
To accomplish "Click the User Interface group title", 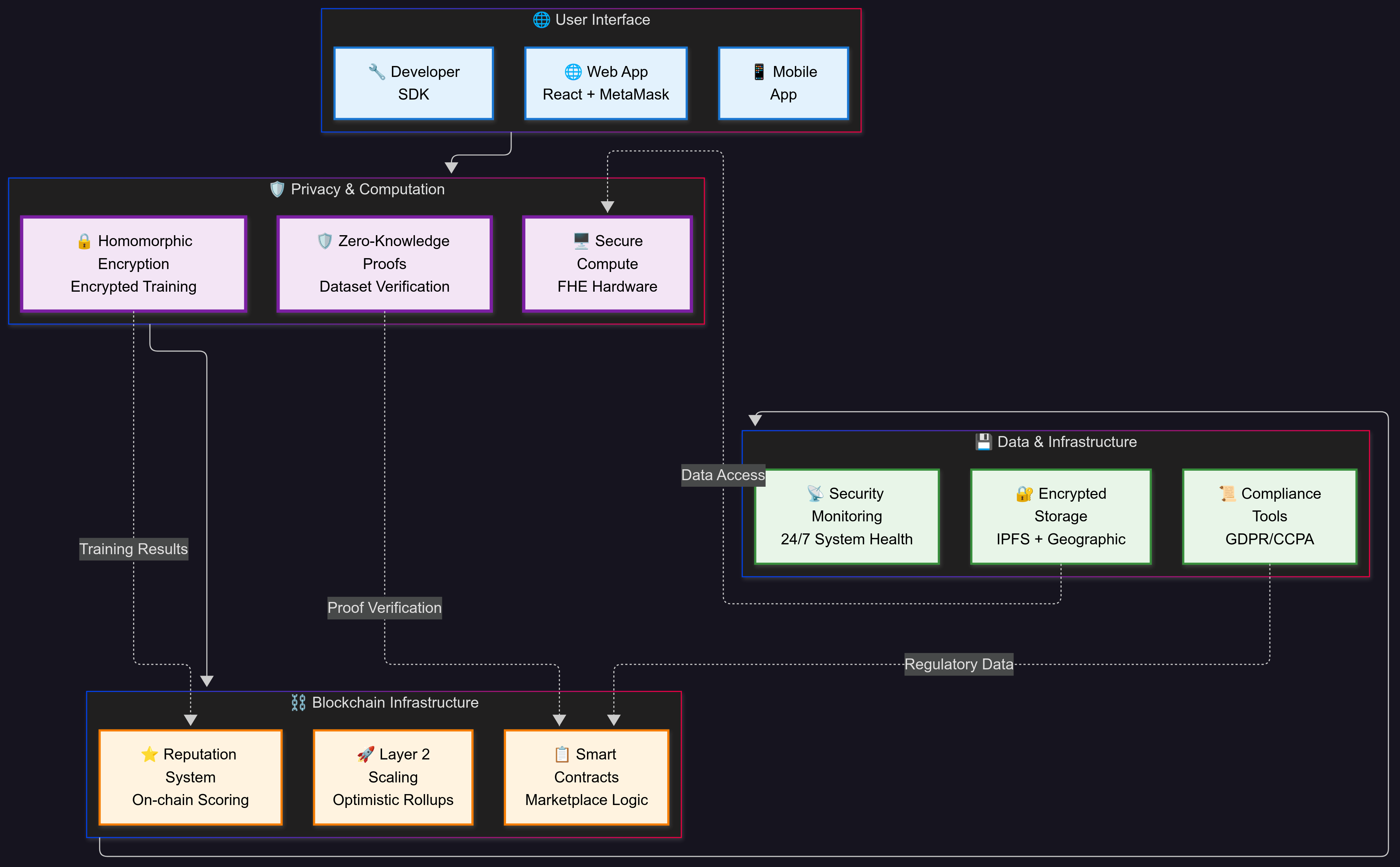I will point(602,20).
